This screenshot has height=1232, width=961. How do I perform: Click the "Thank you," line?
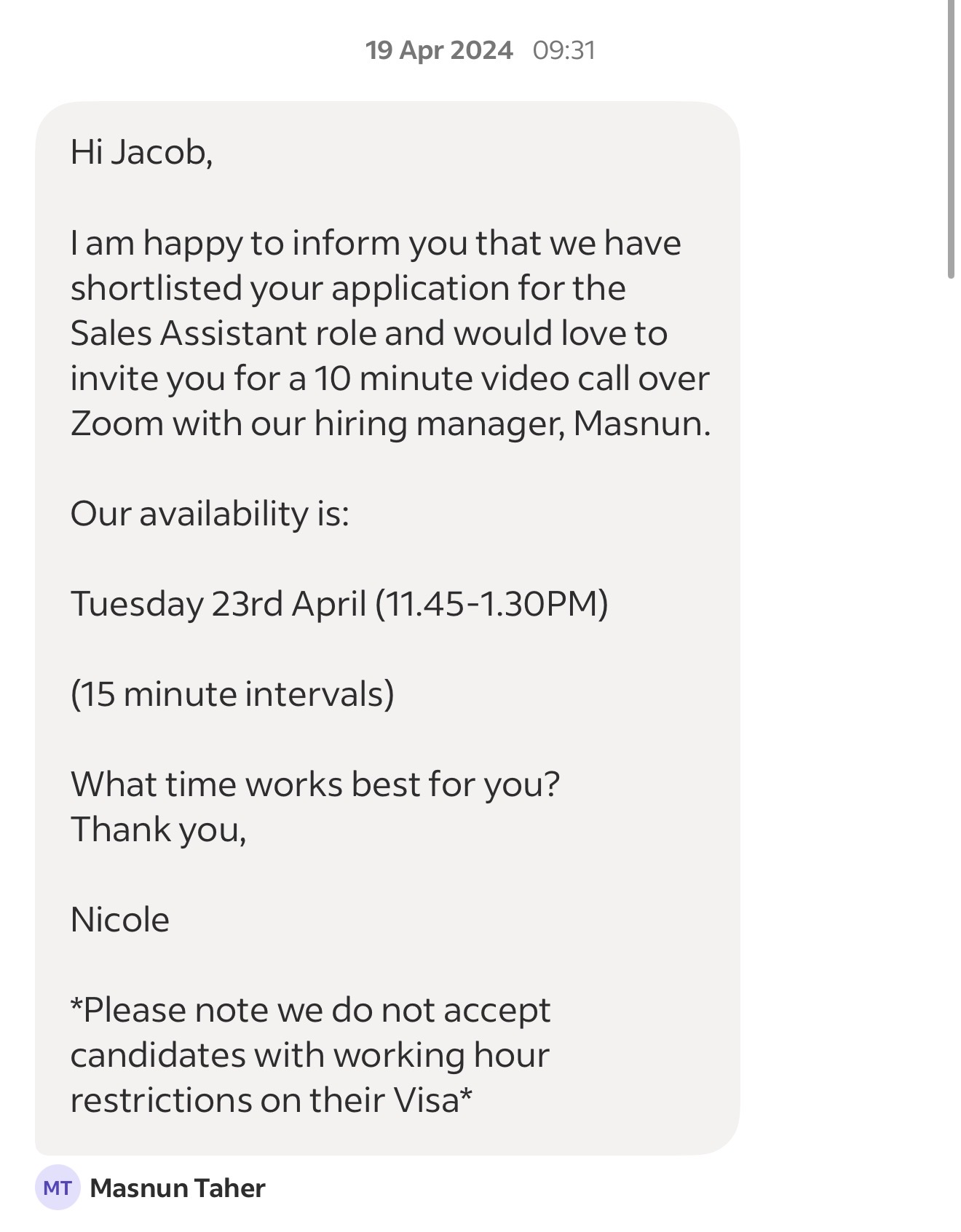158,830
